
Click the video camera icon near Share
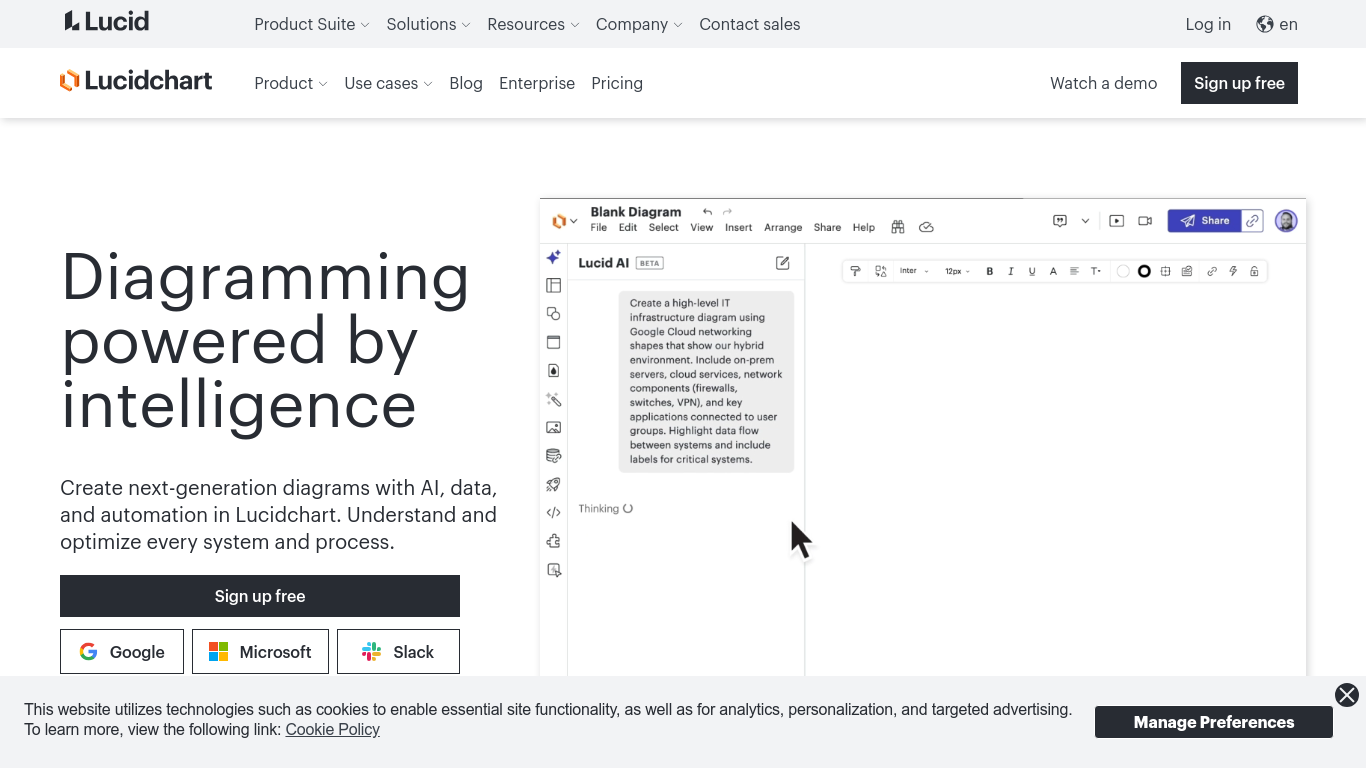[x=1145, y=221]
